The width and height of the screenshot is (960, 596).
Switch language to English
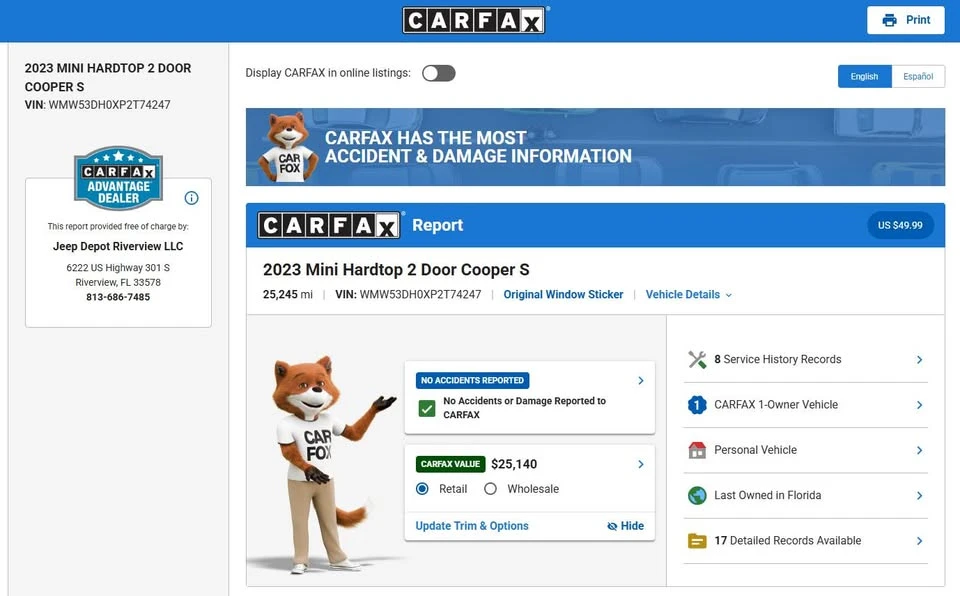click(864, 77)
